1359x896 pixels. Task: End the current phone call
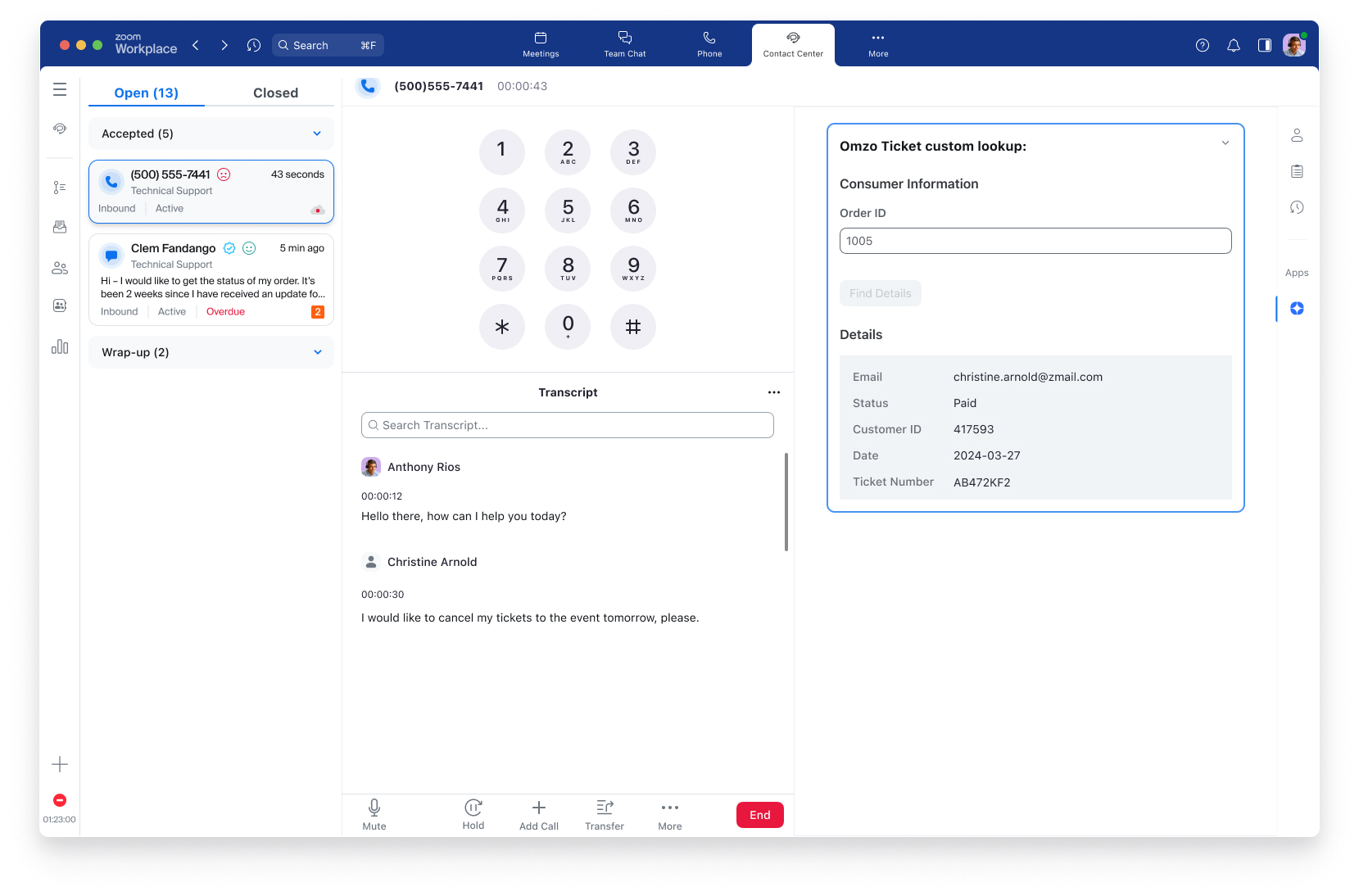coord(759,815)
